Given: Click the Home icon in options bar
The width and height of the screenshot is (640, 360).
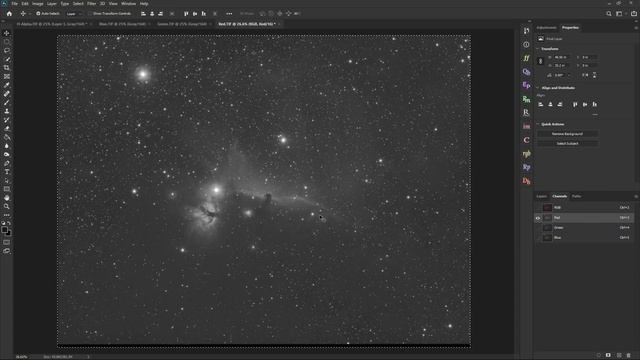Looking at the screenshot, I should [x=9, y=13].
